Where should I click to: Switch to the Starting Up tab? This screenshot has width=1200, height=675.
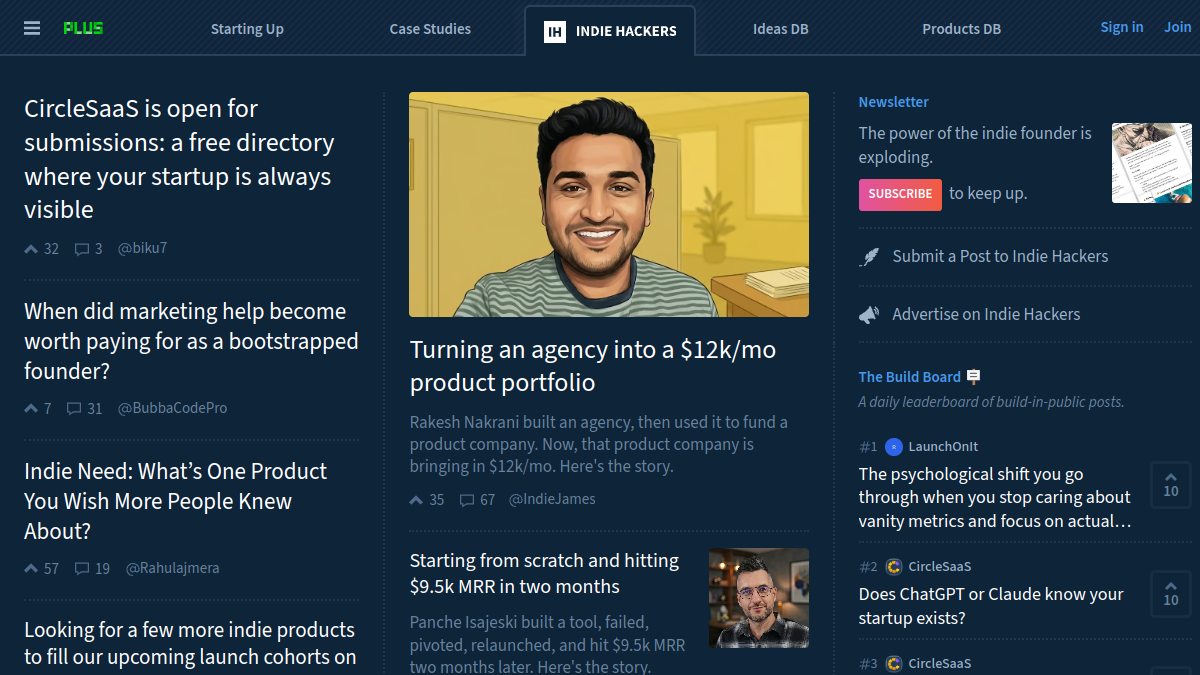(x=247, y=29)
